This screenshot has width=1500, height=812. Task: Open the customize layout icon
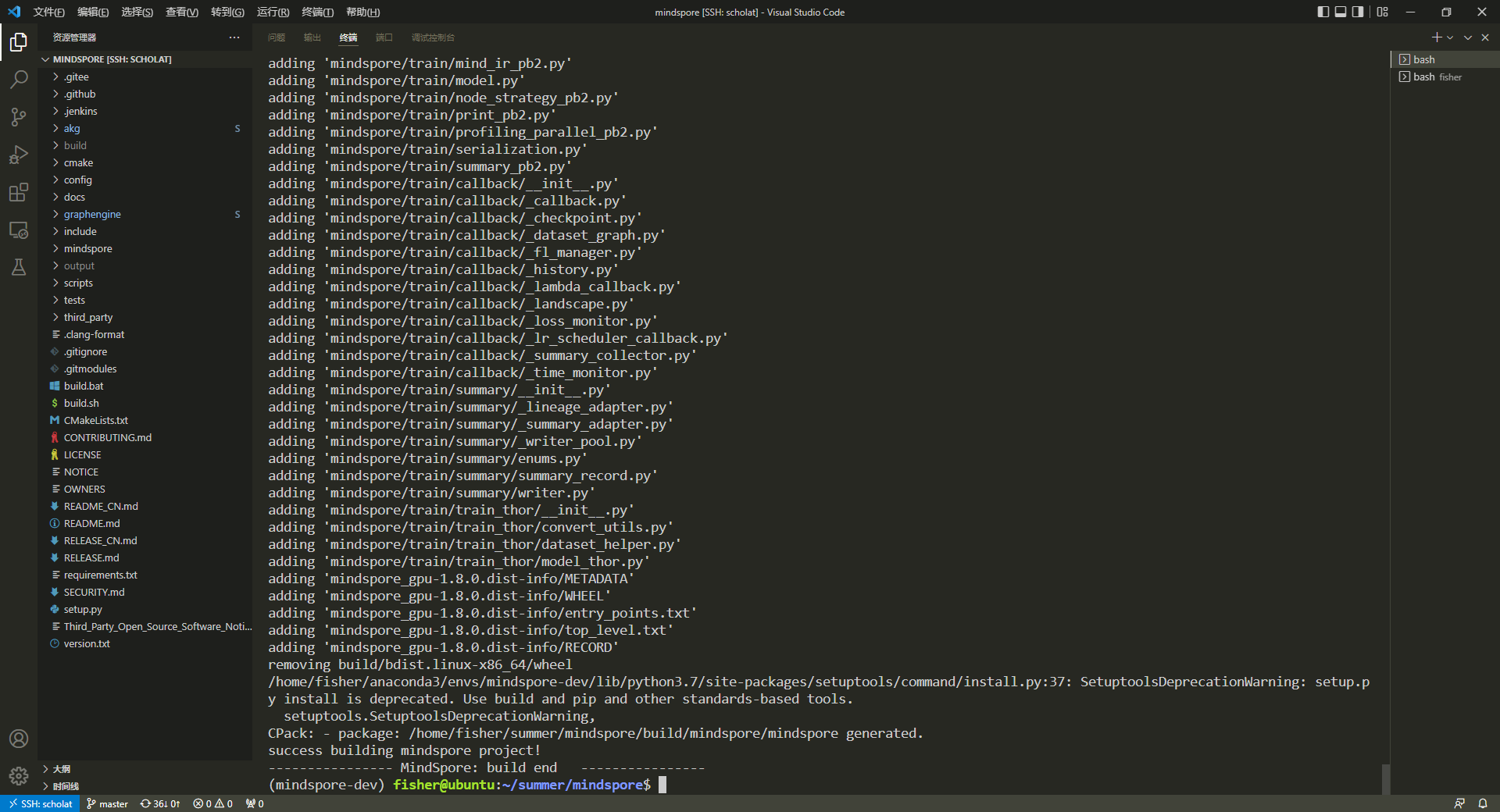click(x=1383, y=12)
